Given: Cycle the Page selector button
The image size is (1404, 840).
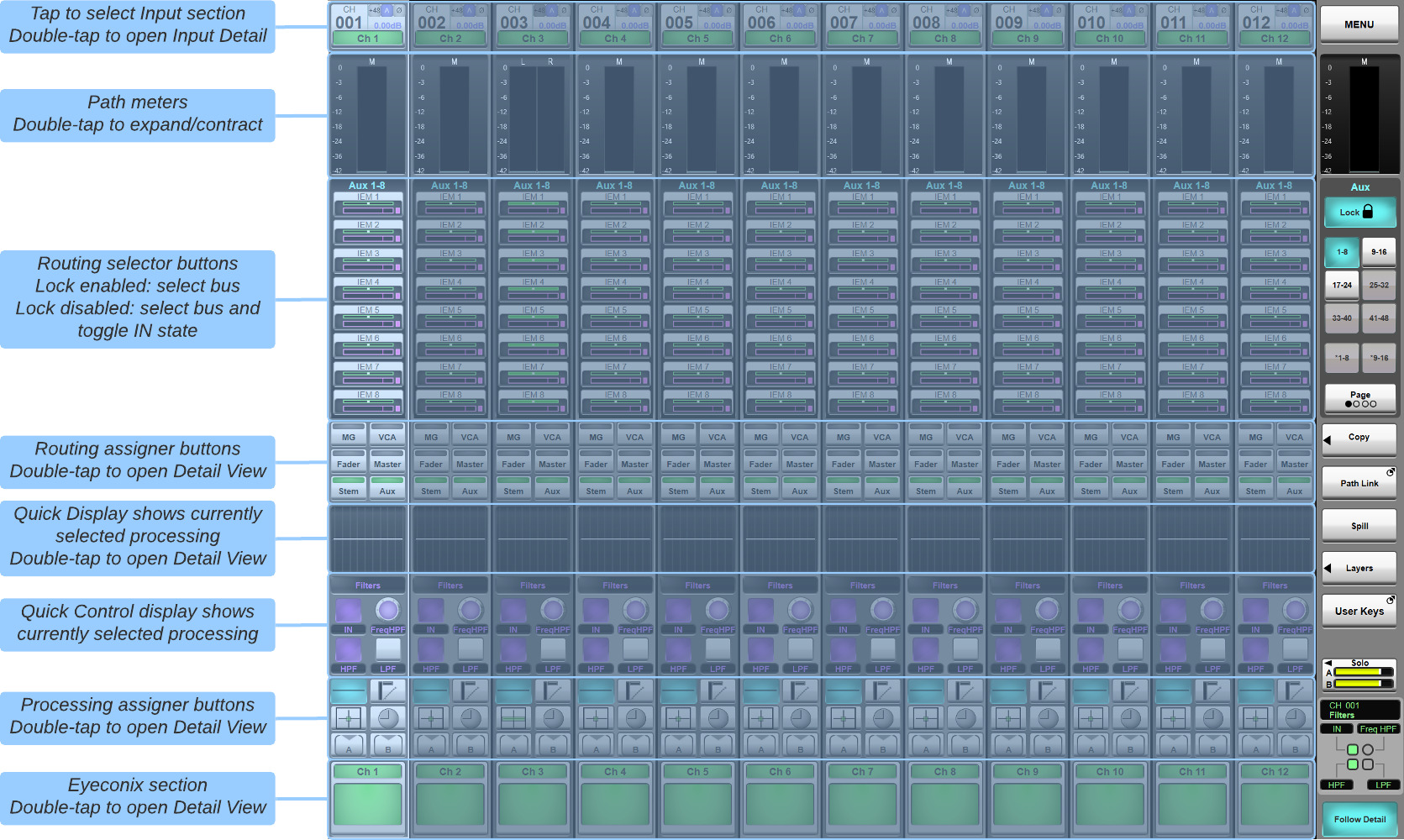Looking at the screenshot, I should 1359,398.
